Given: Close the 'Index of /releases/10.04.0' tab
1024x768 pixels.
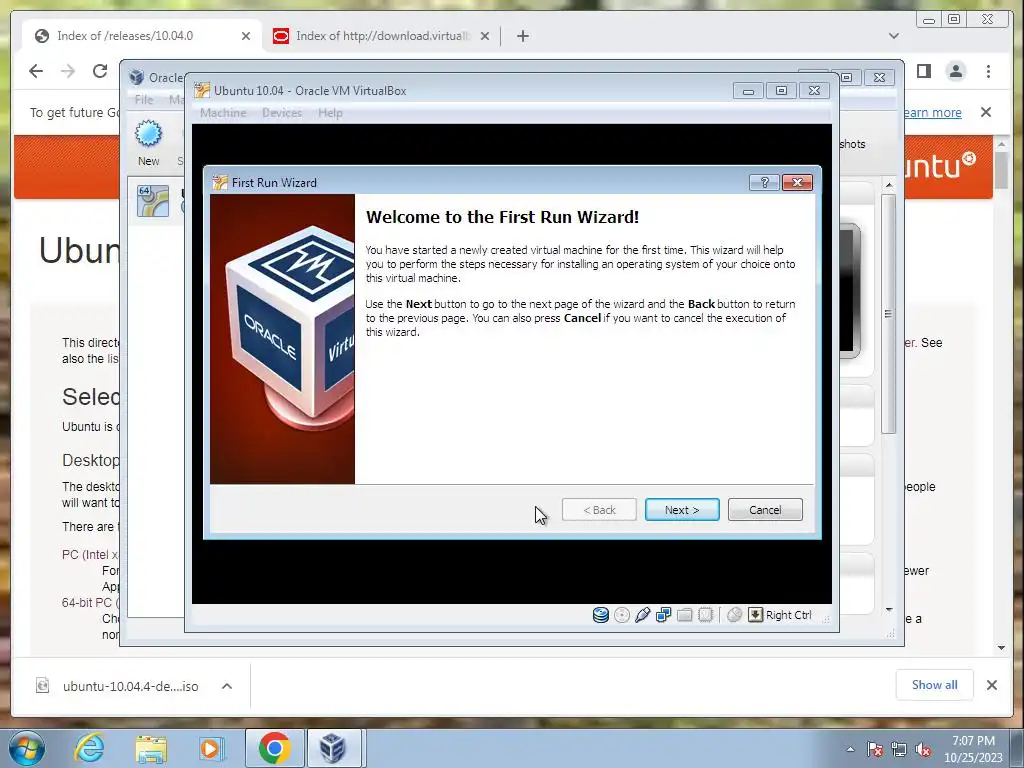Looking at the screenshot, I should coord(246,36).
